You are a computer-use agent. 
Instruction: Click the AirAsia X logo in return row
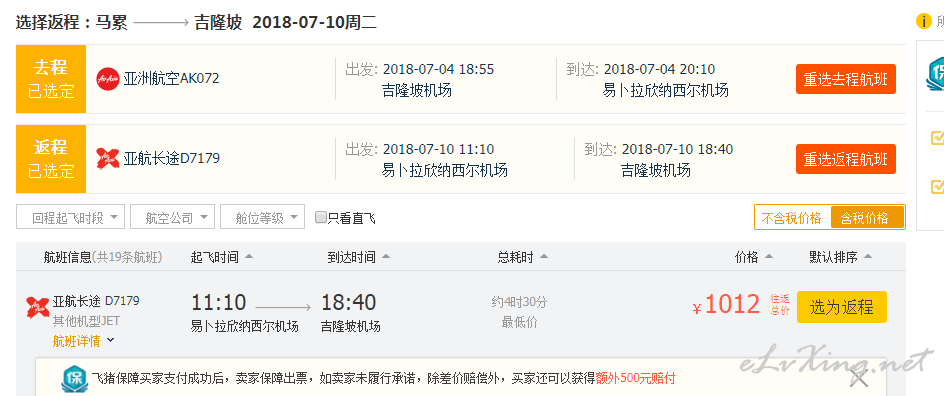pyautogui.click(x=108, y=158)
